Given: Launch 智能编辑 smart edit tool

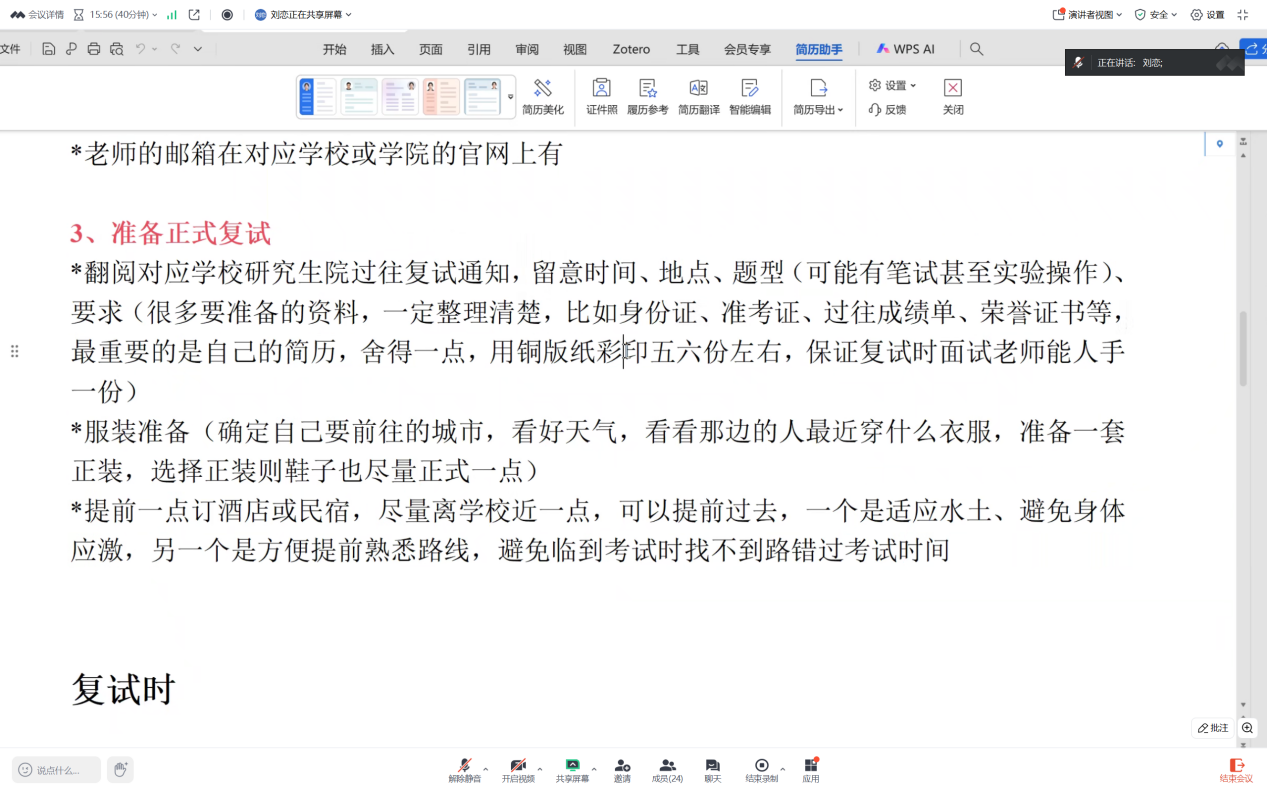Looking at the screenshot, I should tap(749, 96).
